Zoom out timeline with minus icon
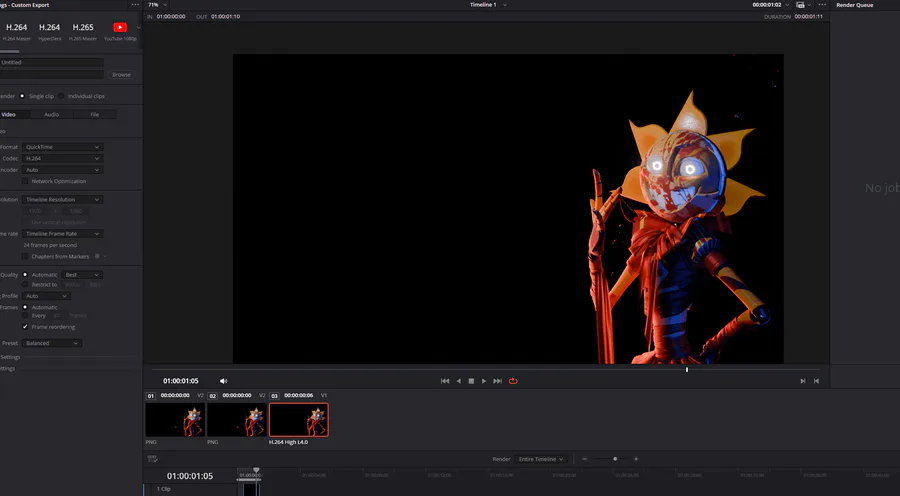 point(584,459)
